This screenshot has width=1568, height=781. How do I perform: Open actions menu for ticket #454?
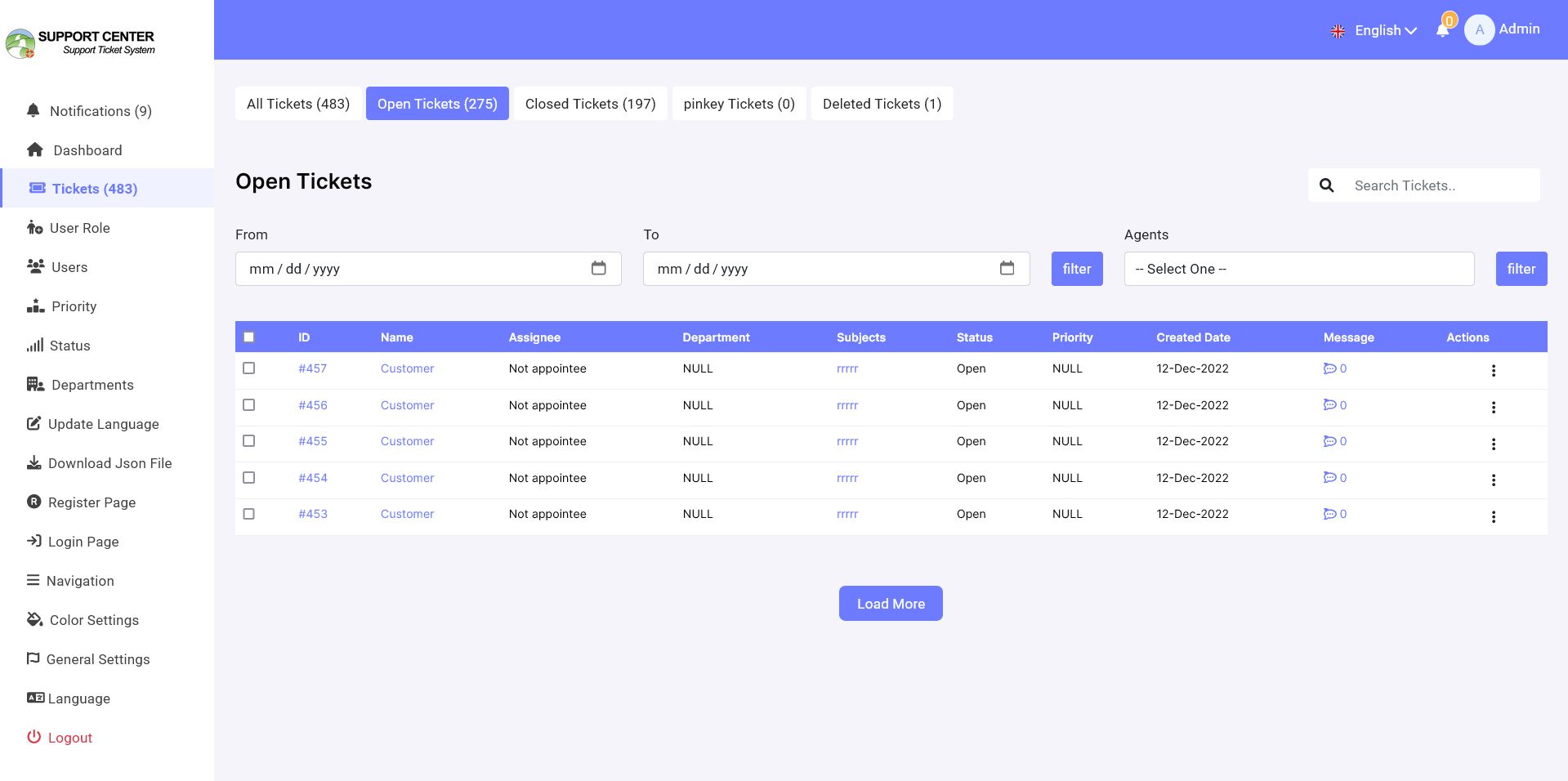click(1494, 480)
